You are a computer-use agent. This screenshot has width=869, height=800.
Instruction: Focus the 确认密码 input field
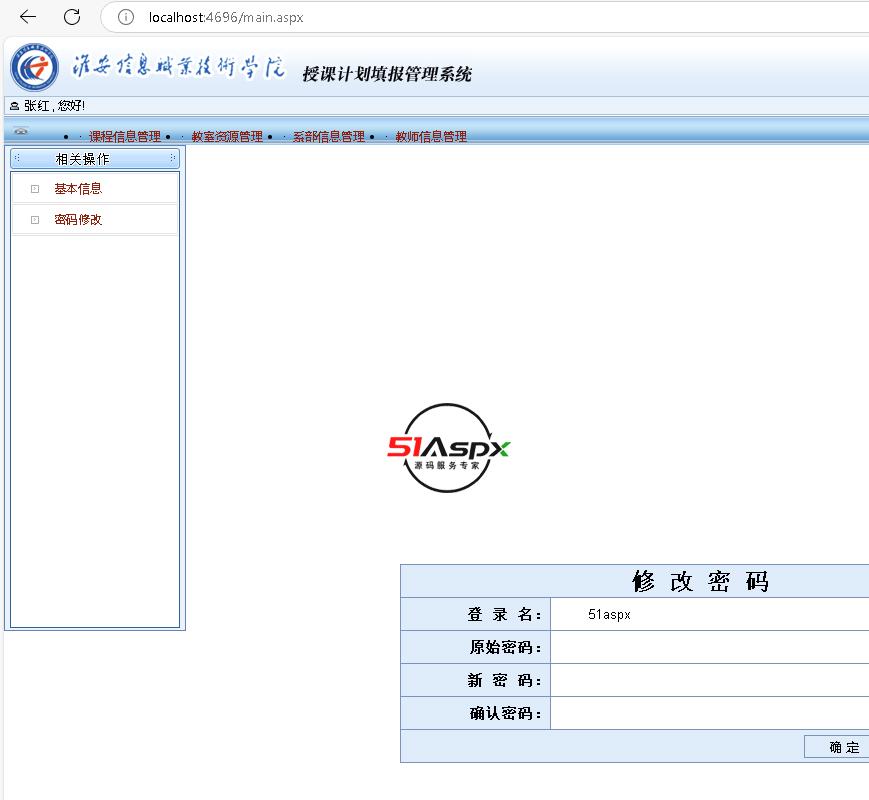click(710, 713)
